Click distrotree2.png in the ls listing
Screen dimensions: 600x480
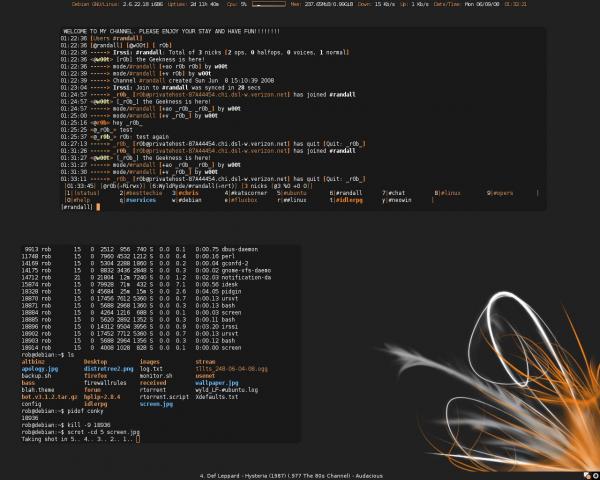[109, 369]
